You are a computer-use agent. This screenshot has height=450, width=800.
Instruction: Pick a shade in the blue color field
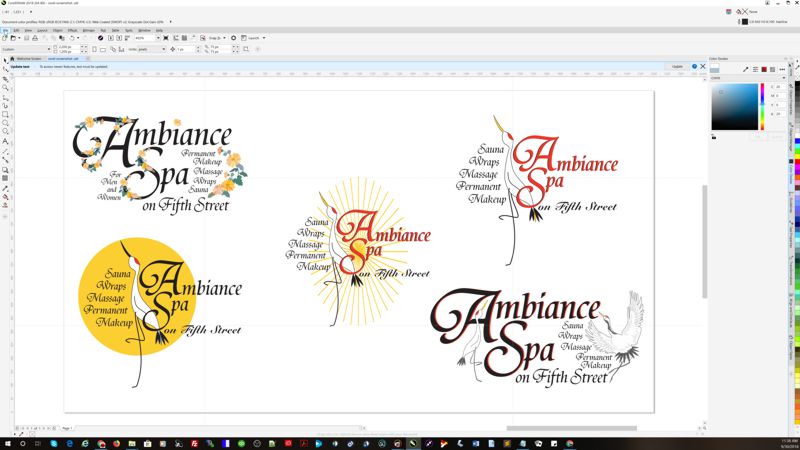pyautogui.click(x=735, y=107)
